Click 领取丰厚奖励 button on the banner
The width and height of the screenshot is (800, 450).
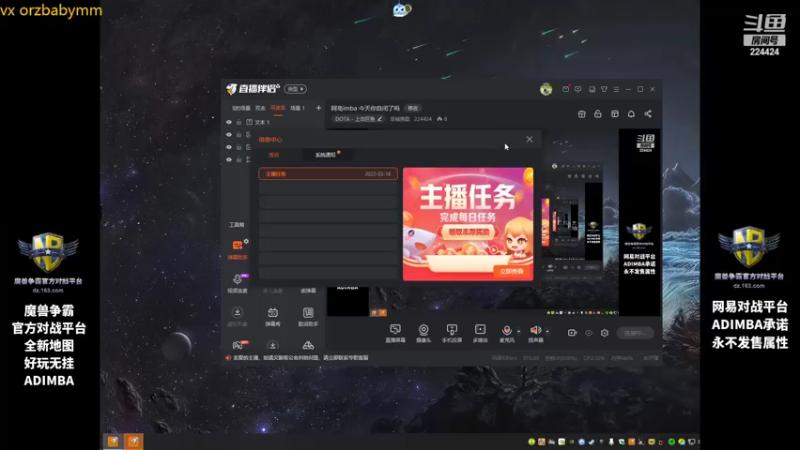[468, 232]
